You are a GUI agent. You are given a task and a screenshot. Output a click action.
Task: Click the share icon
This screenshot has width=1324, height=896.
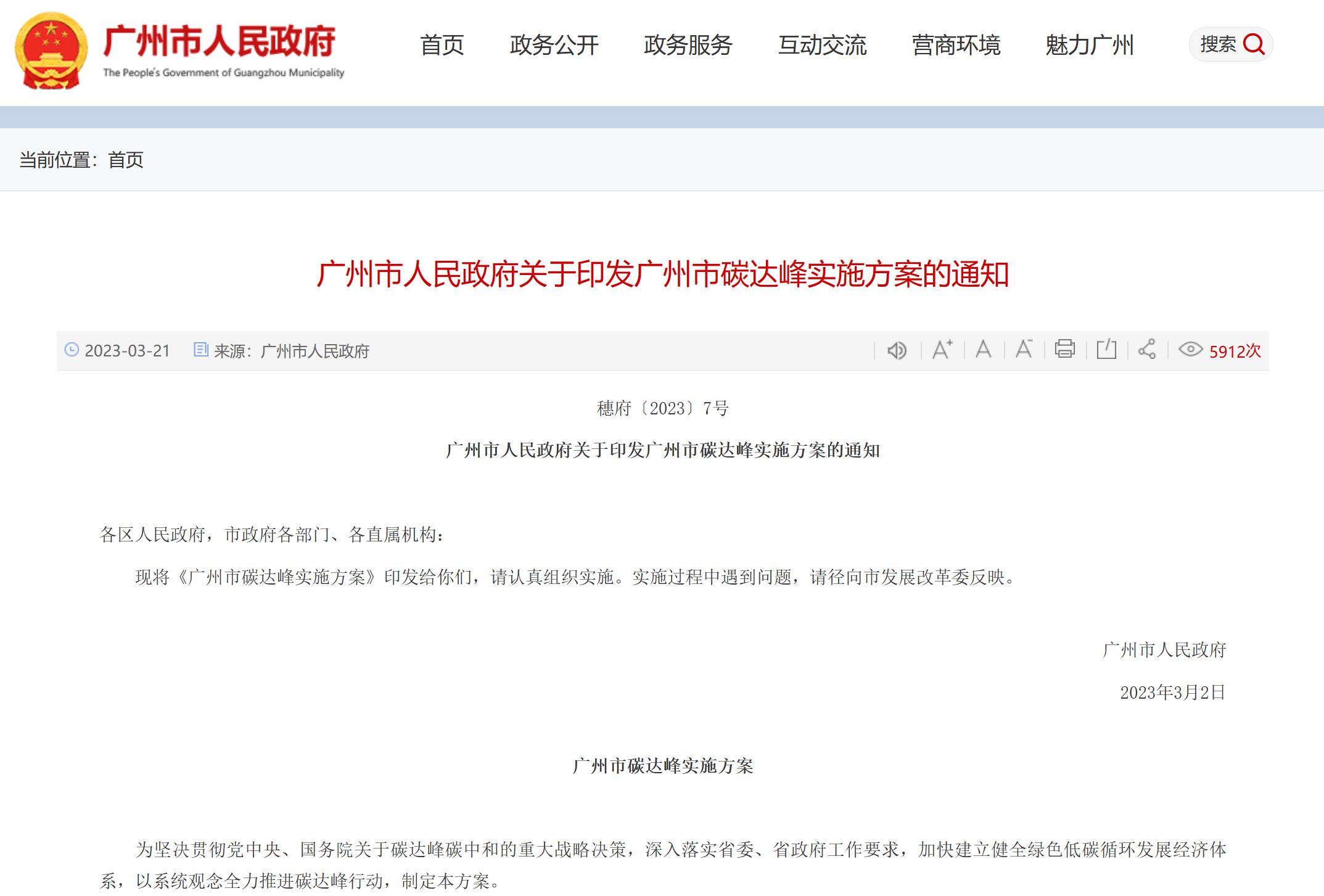pos(1147,349)
